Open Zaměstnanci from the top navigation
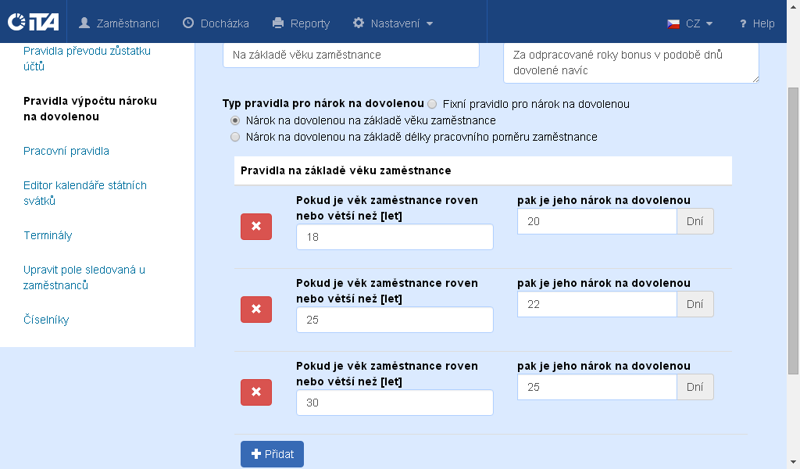This screenshot has height=469, width=800. pos(121,22)
